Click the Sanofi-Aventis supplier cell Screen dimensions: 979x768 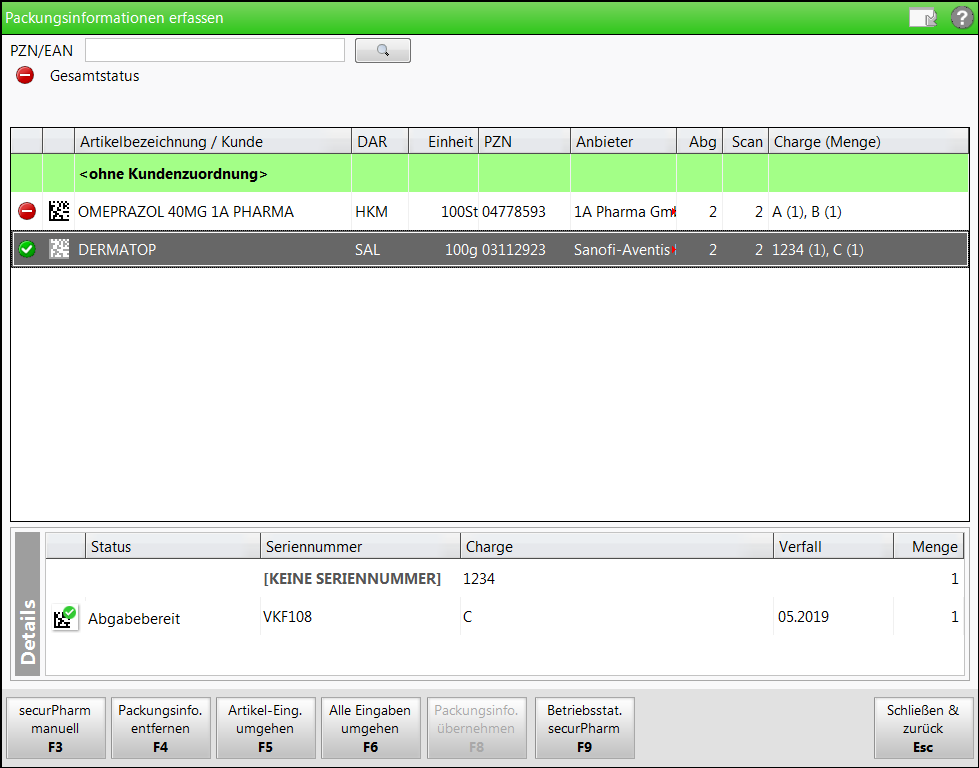pyautogui.click(x=624, y=250)
